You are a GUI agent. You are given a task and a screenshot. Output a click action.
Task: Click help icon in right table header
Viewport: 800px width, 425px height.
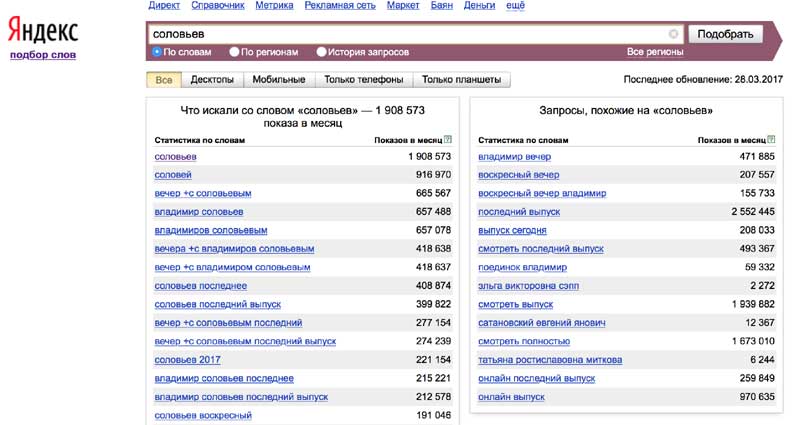coord(771,140)
